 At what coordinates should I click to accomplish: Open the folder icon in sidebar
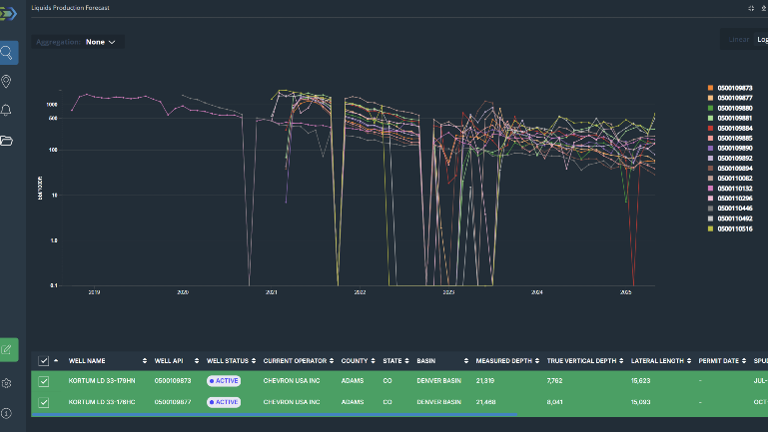tap(8, 140)
